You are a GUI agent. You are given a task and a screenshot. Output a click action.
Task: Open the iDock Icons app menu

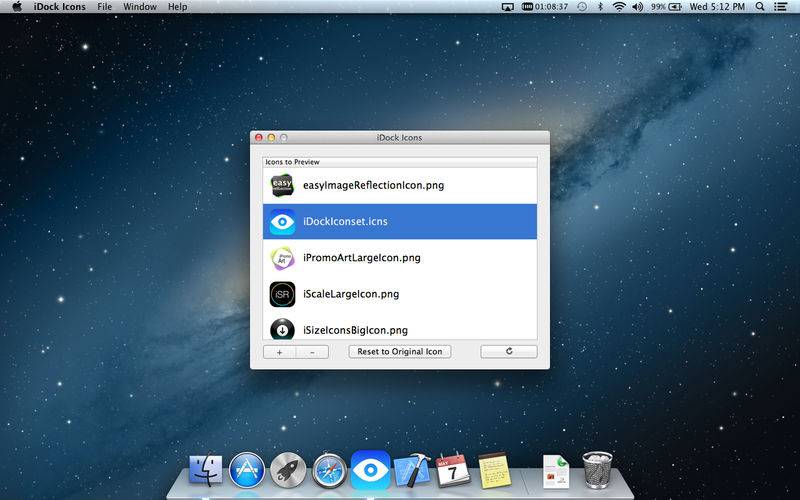tap(60, 7)
